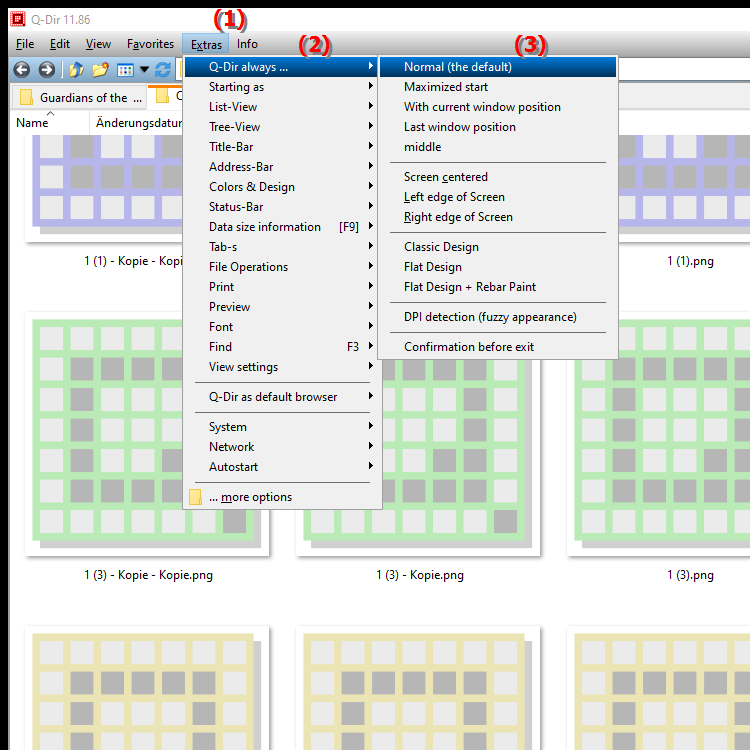Sort by Änderungsdatum column header
The height and width of the screenshot is (750, 750).
(x=138, y=123)
